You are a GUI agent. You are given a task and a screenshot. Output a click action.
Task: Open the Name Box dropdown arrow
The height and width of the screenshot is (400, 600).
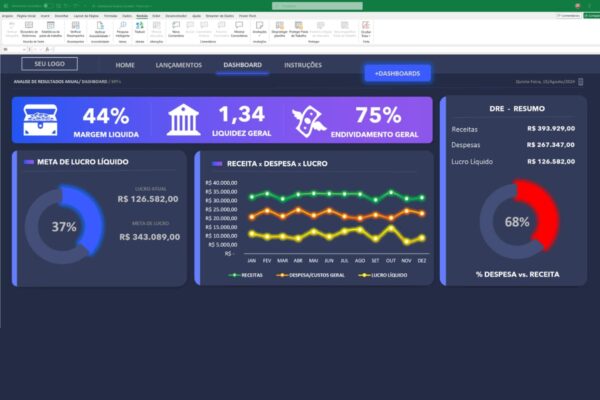coord(24,49)
